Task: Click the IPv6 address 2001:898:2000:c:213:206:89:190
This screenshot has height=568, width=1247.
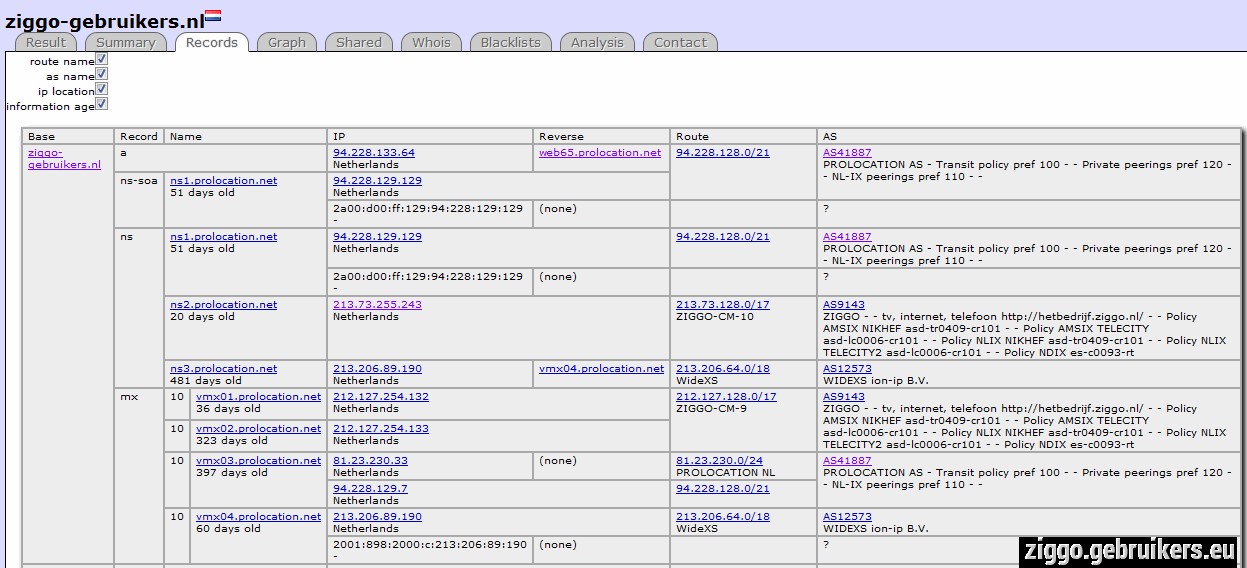Action: (x=430, y=544)
